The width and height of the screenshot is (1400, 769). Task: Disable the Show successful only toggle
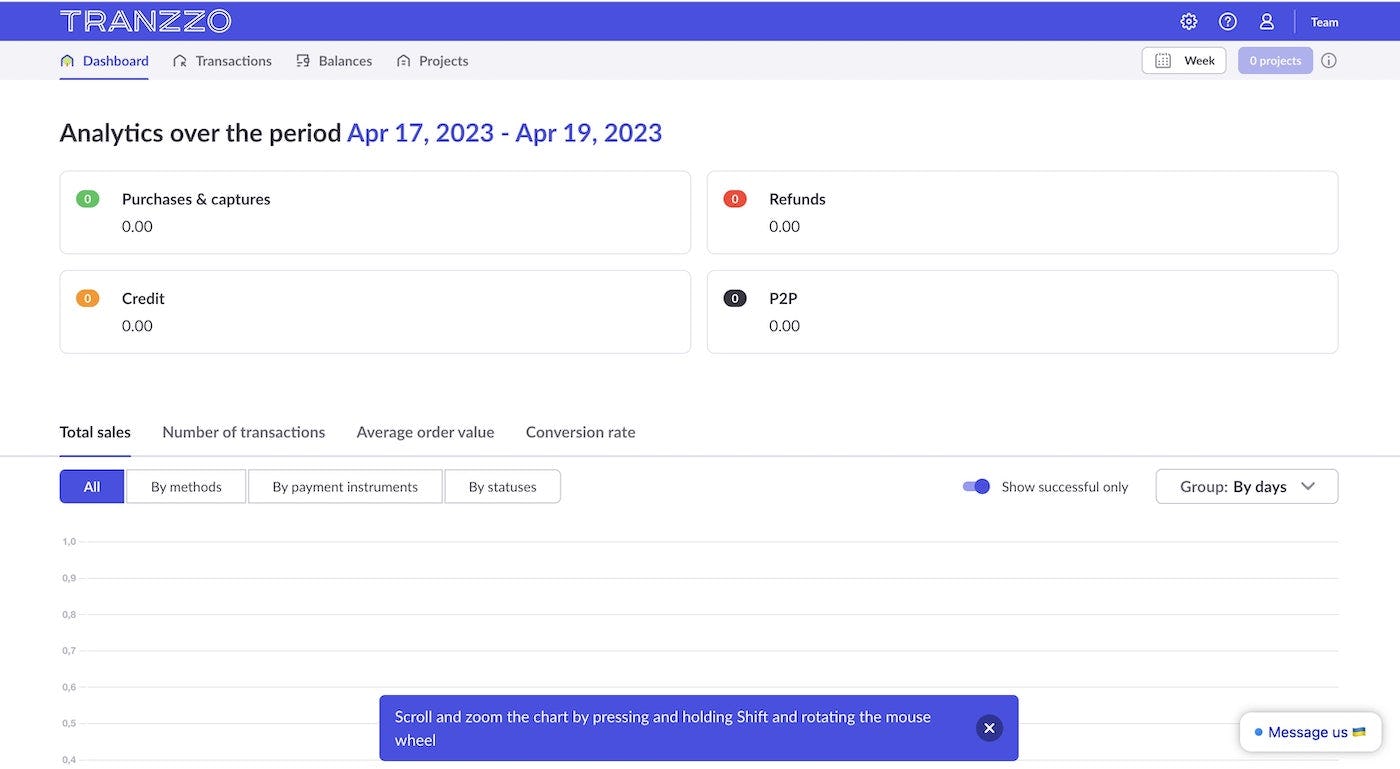pos(975,486)
